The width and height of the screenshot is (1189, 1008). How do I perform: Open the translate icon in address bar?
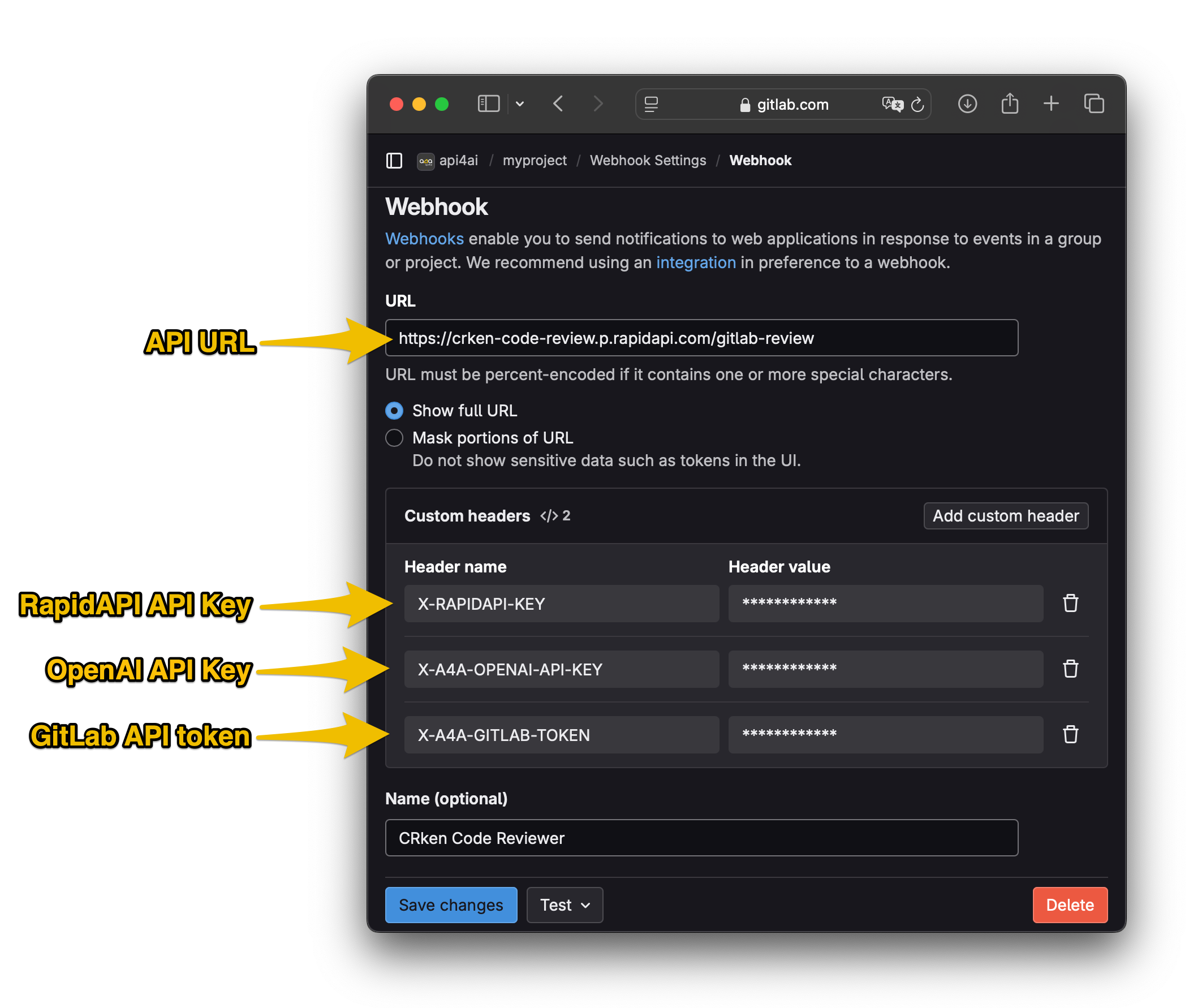click(x=892, y=104)
